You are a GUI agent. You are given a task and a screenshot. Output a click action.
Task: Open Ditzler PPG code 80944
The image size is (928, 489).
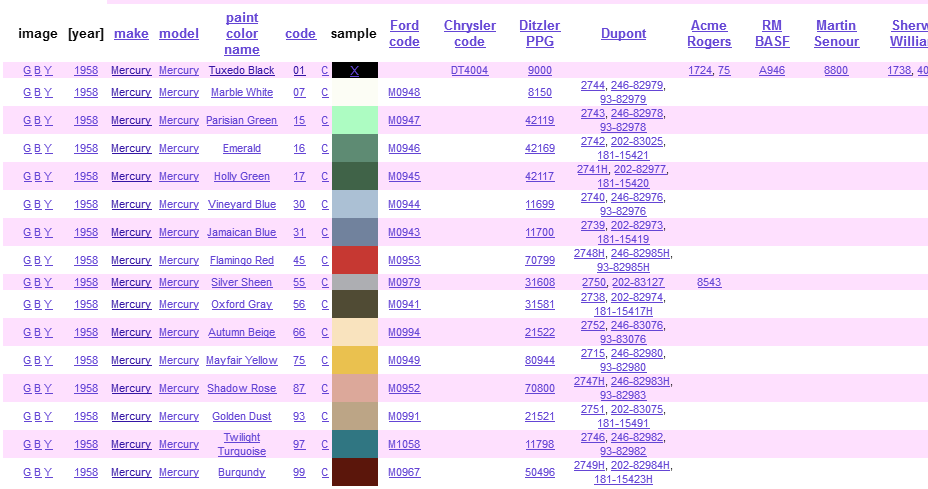pos(540,360)
